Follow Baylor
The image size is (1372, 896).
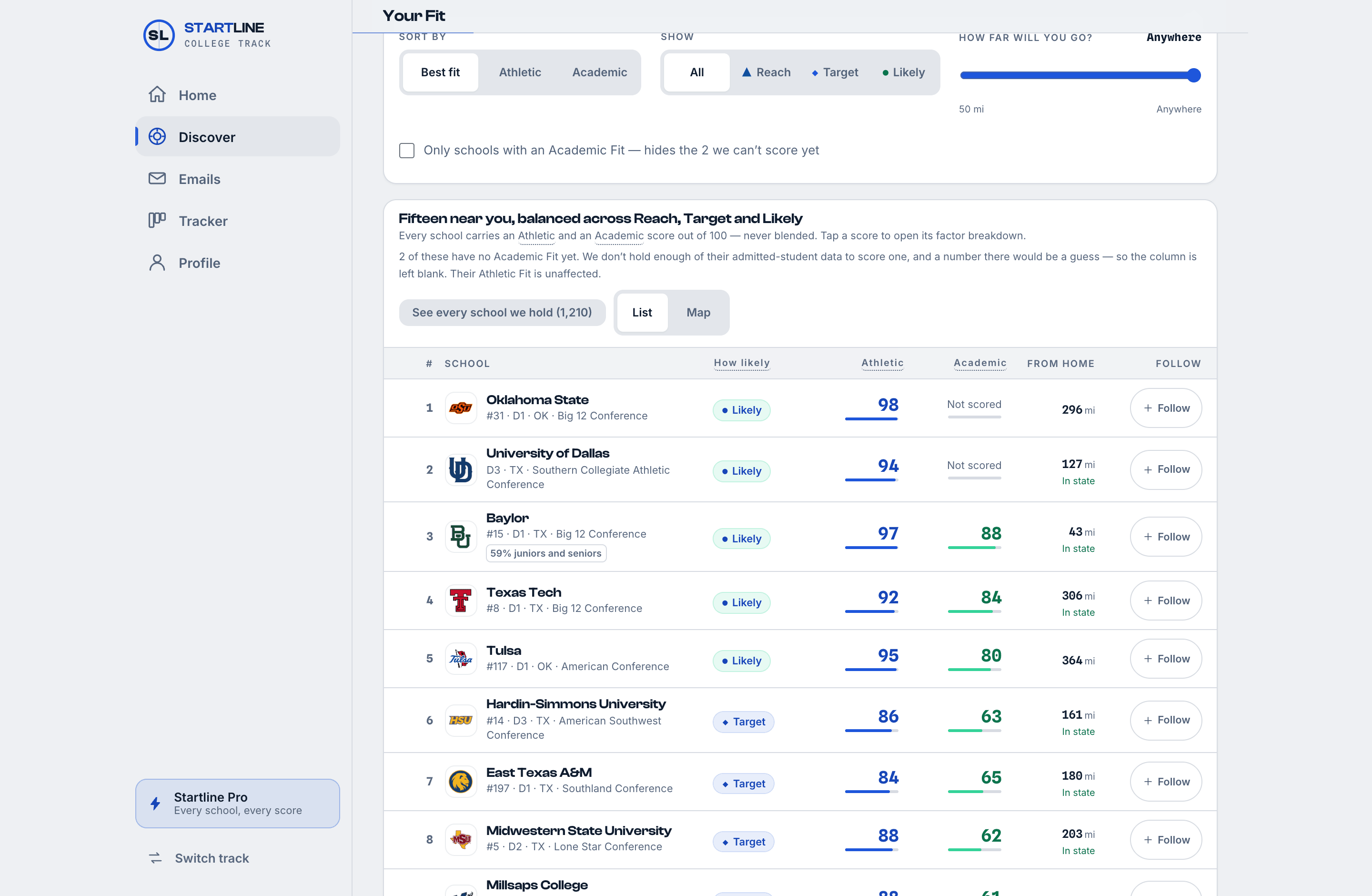coord(1166,537)
